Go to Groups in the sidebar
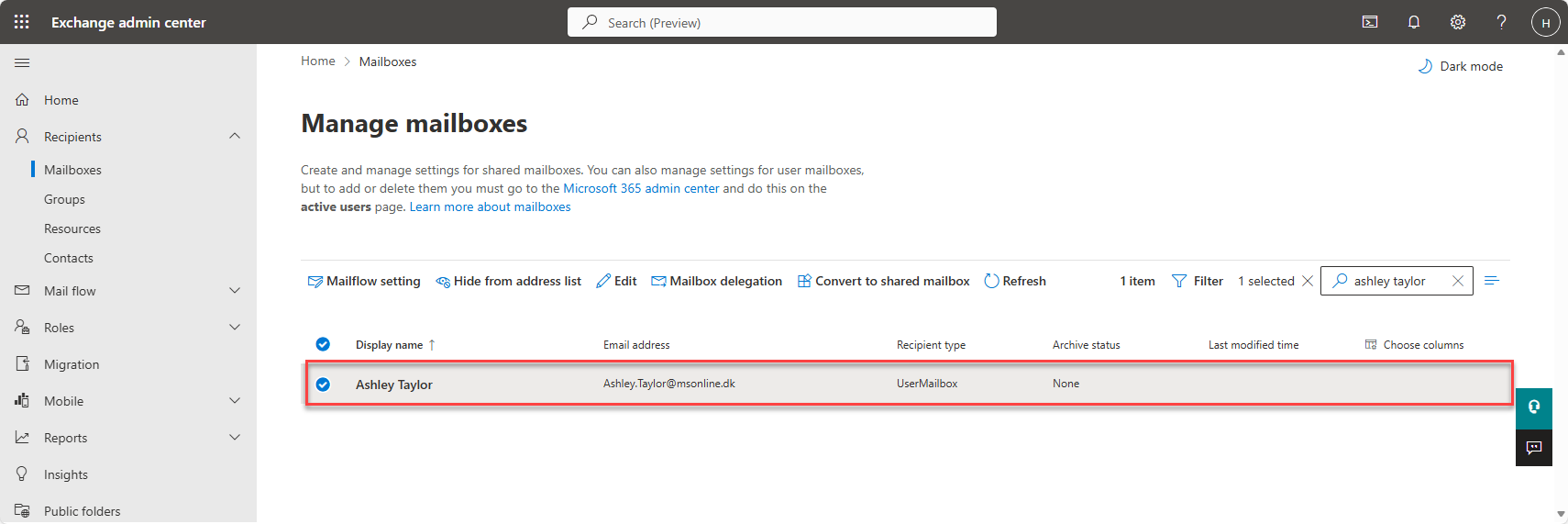The image size is (1568, 524). pyautogui.click(x=64, y=199)
